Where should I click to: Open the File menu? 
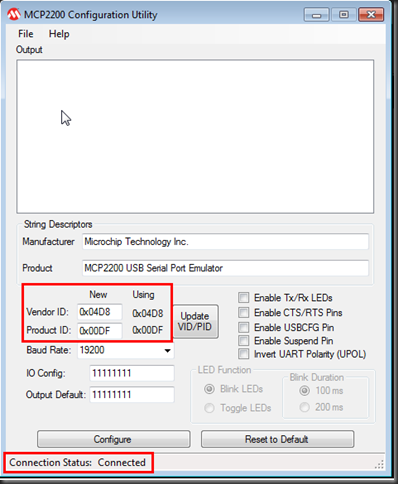point(26,34)
